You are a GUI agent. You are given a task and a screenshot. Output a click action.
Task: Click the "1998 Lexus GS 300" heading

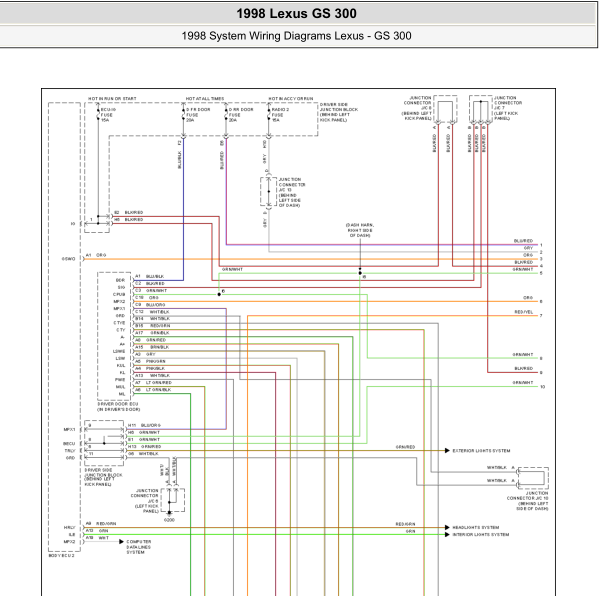[296, 13]
